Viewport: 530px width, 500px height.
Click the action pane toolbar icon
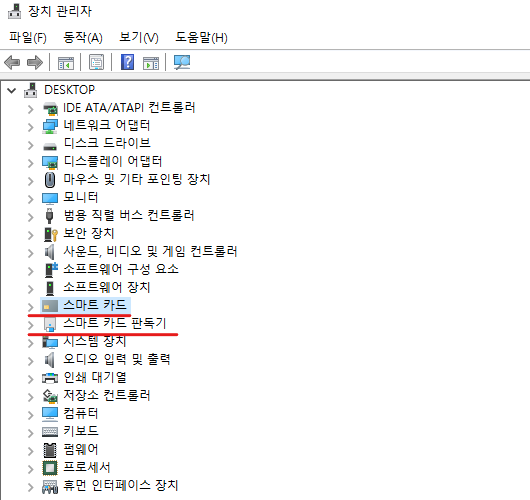pyautogui.click(x=151, y=63)
